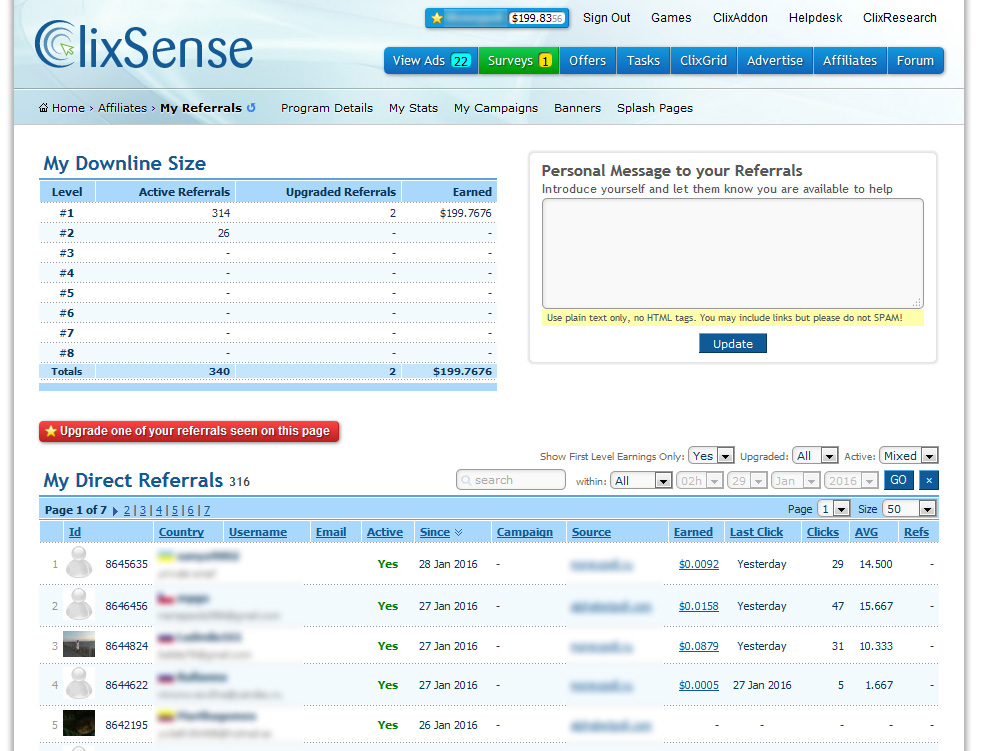This screenshot has width=987, height=751.
Task: Sort by Refs column header
Action: [916, 533]
